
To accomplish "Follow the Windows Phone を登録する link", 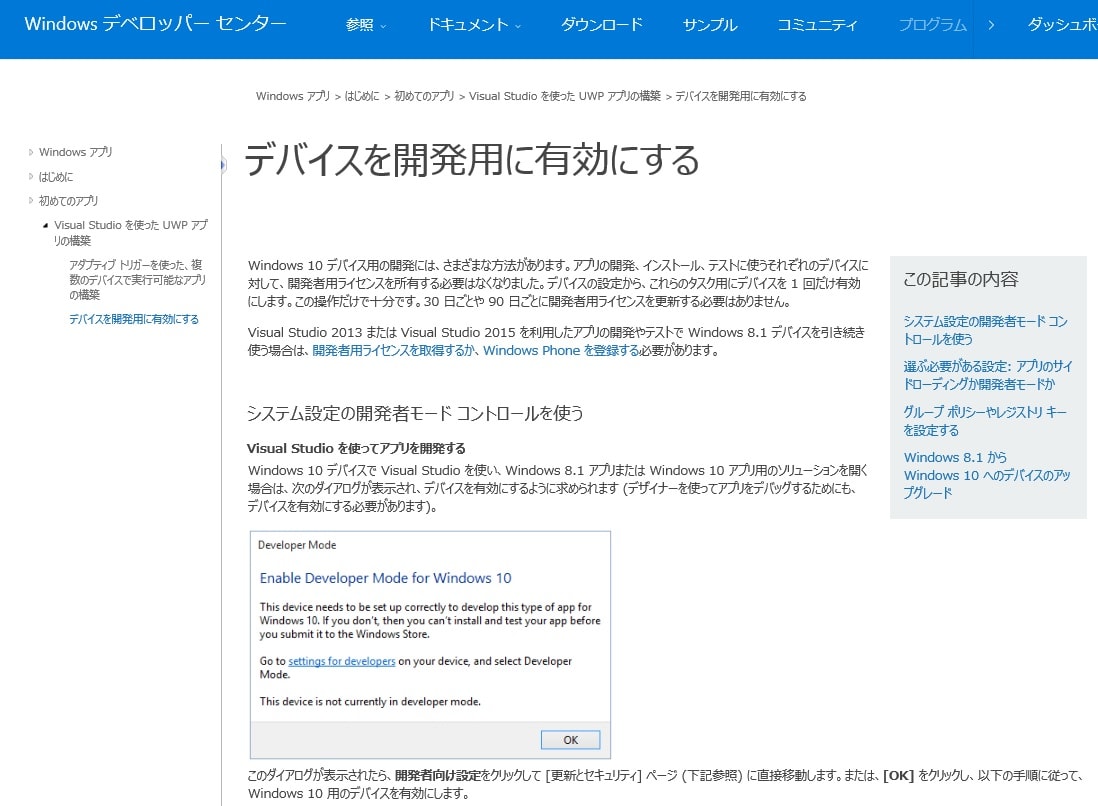I will 561,350.
